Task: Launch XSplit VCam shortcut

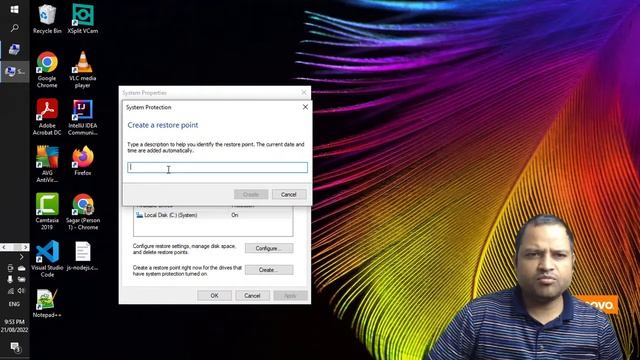Action: pos(82,18)
